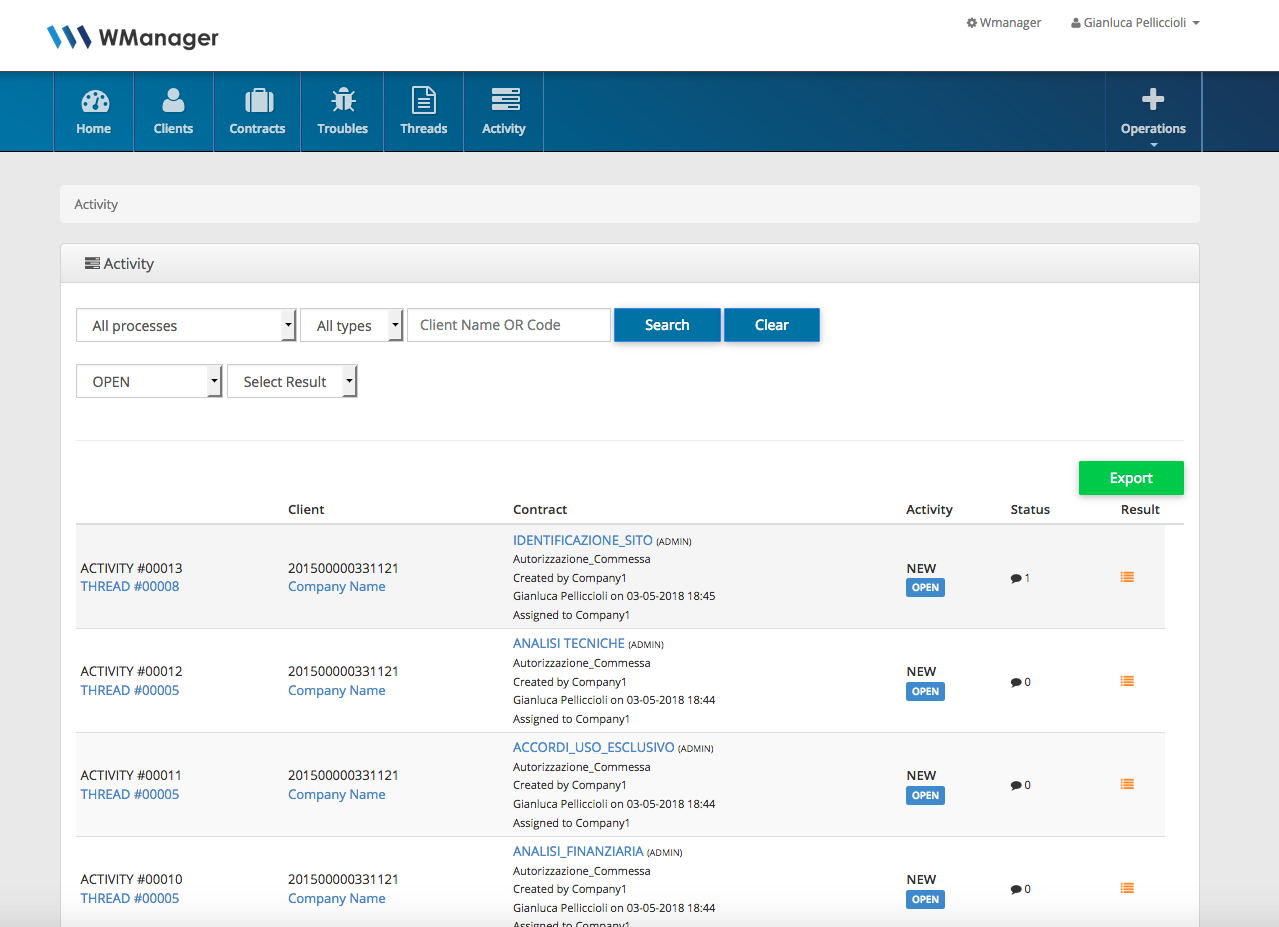1279x927 pixels.
Task: Go to Clients section icon
Action: pyautogui.click(x=173, y=102)
